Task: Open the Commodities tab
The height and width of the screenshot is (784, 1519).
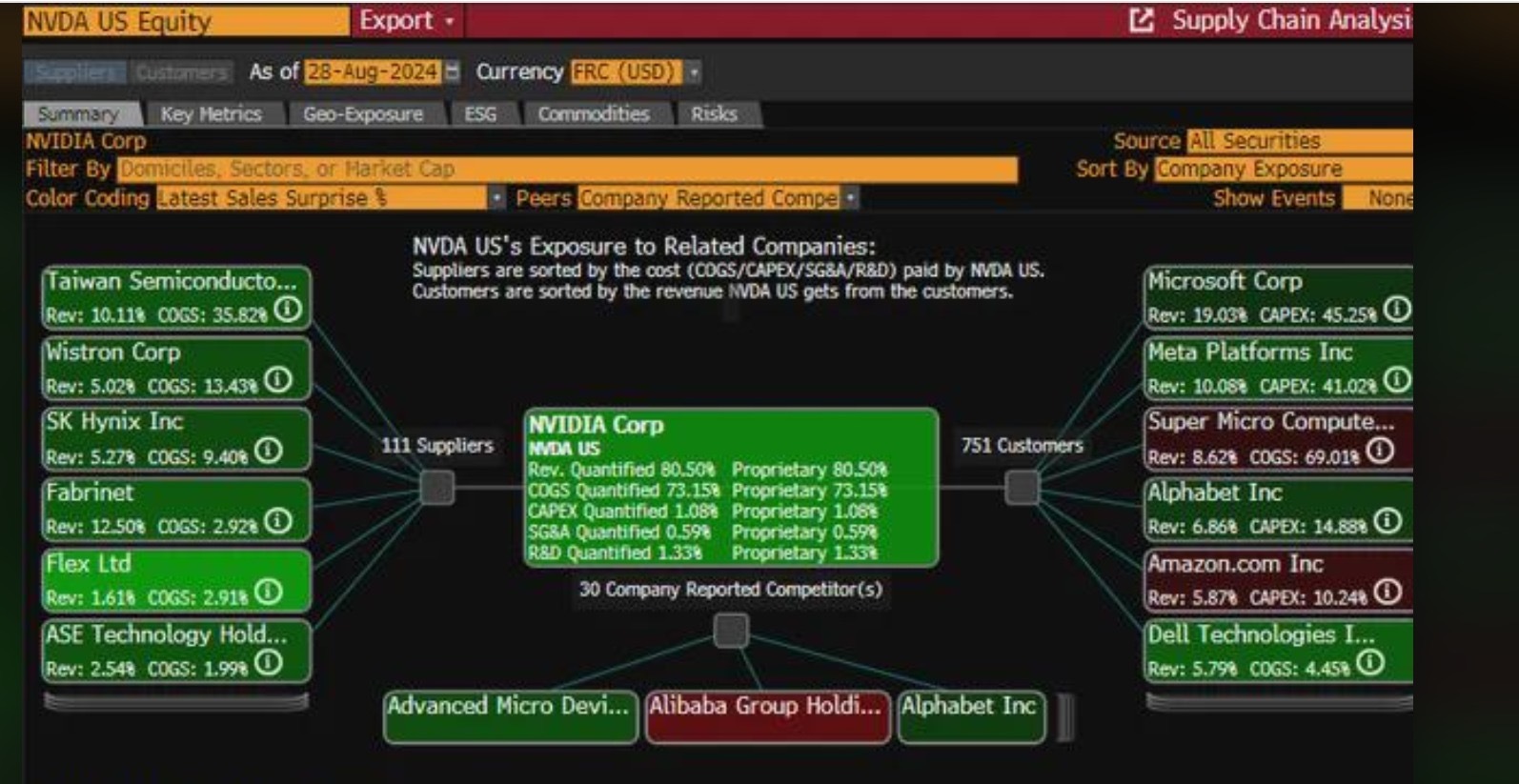Action: [x=594, y=114]
